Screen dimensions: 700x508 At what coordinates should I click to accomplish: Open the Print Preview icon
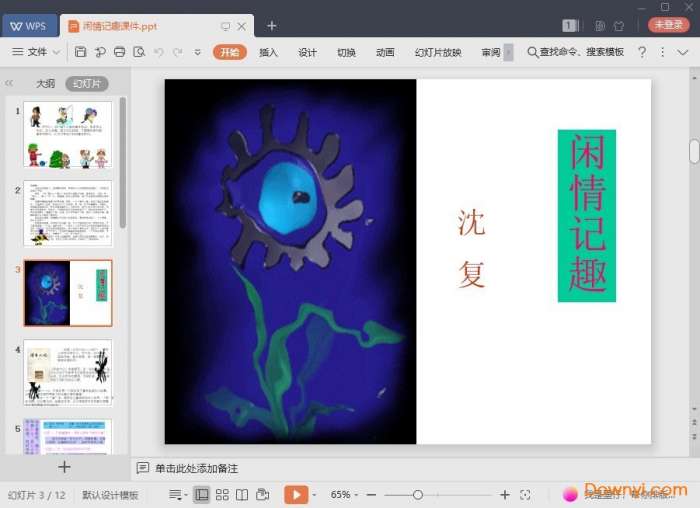(x=139, y=52)
